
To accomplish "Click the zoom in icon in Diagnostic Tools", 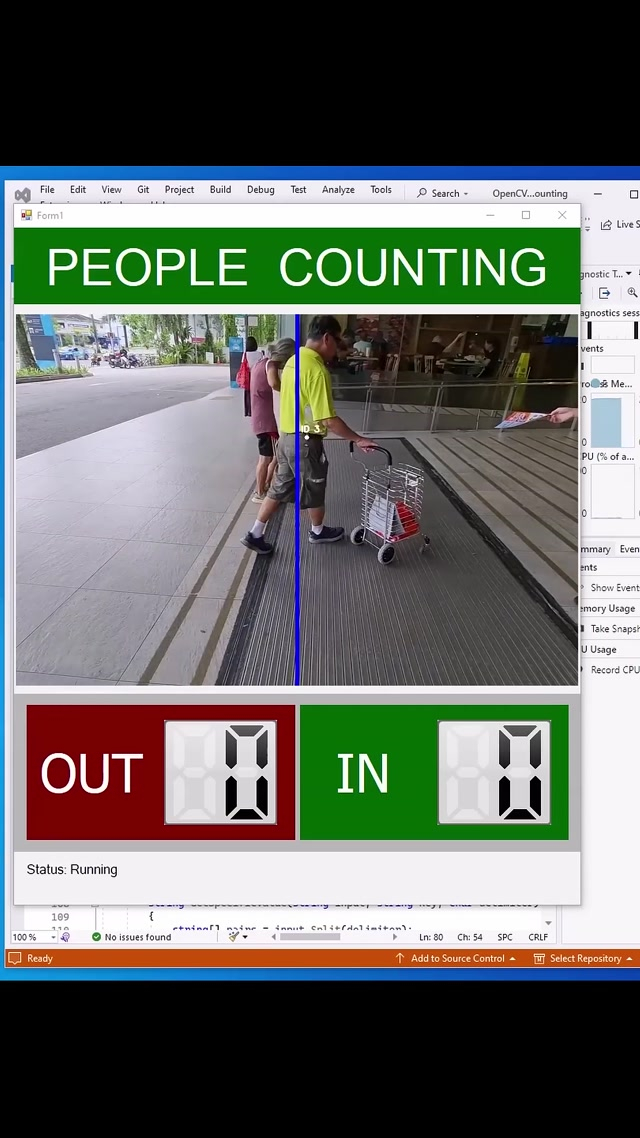I will click(x=632, y=293).
